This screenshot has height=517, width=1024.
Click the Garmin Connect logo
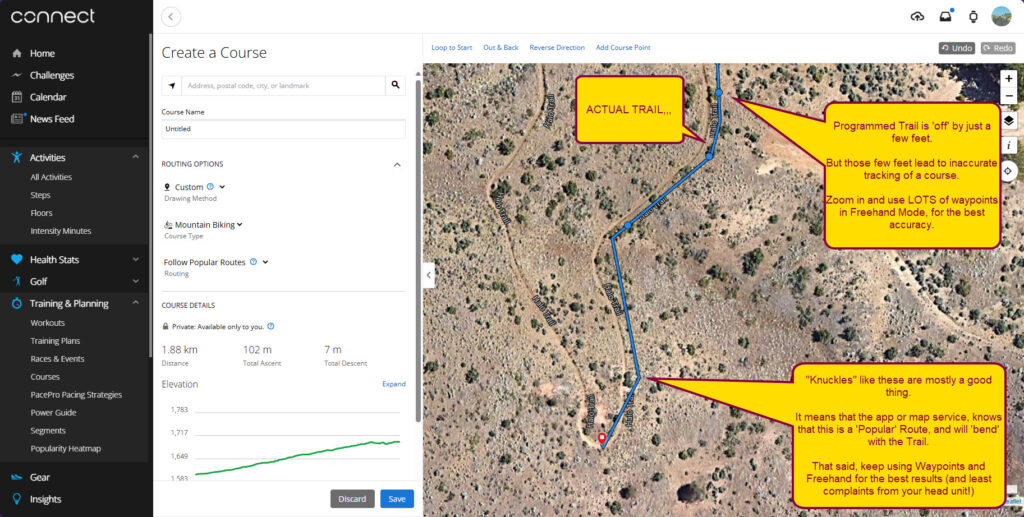point(53,16)
